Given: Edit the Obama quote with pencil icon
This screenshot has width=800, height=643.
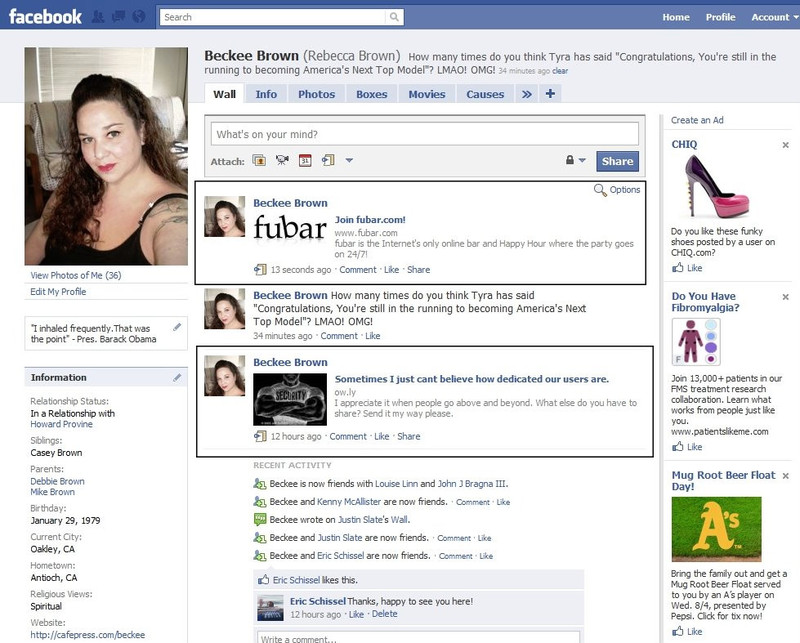Looking at the screenshot, I should point(177,327).
